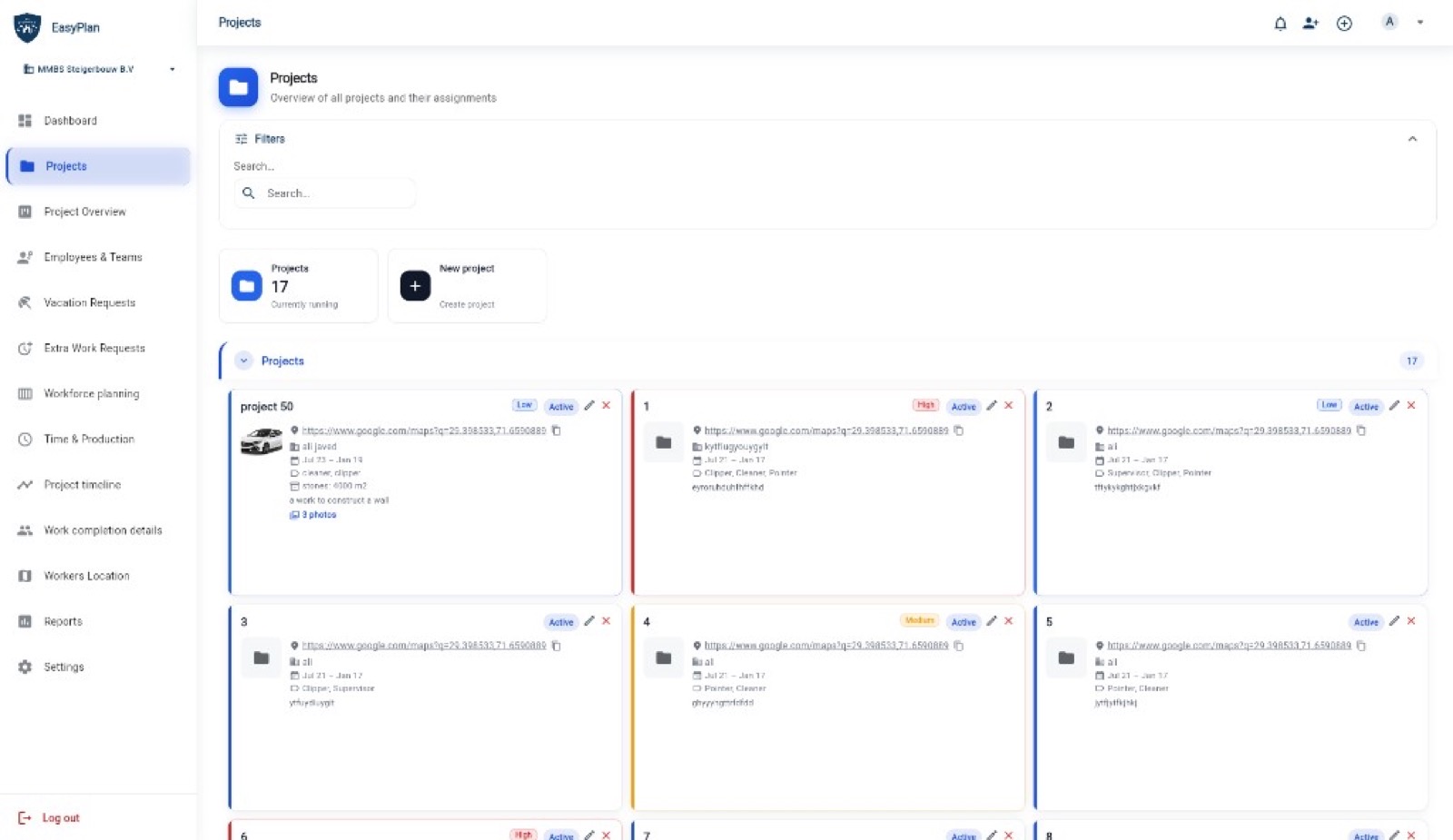This screenshot has height=840, width=1453.
Task: Edit project 5 with pencil icon
Action: pyautogui.click(x=1394, y=621)
